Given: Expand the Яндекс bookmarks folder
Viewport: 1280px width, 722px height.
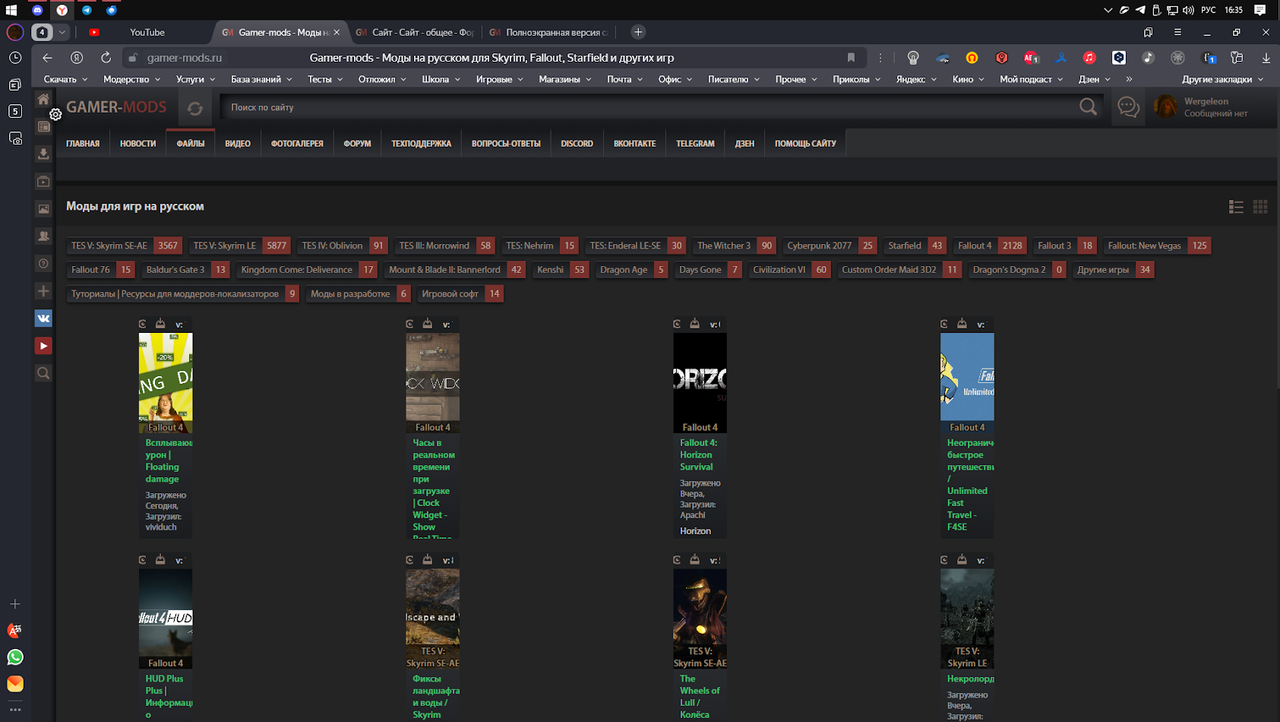Looking at the screenshot, I should (x=915, y=79).
